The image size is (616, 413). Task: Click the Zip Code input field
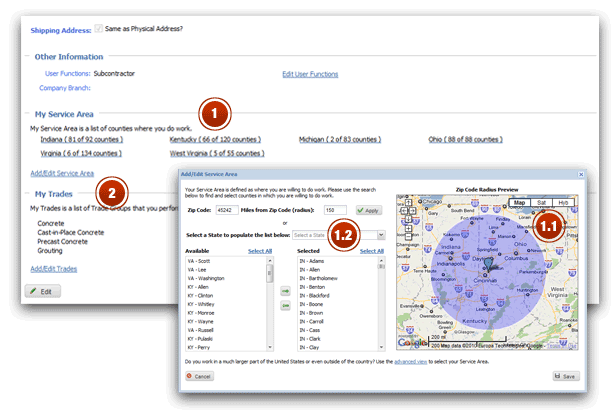tap(227, 210)
